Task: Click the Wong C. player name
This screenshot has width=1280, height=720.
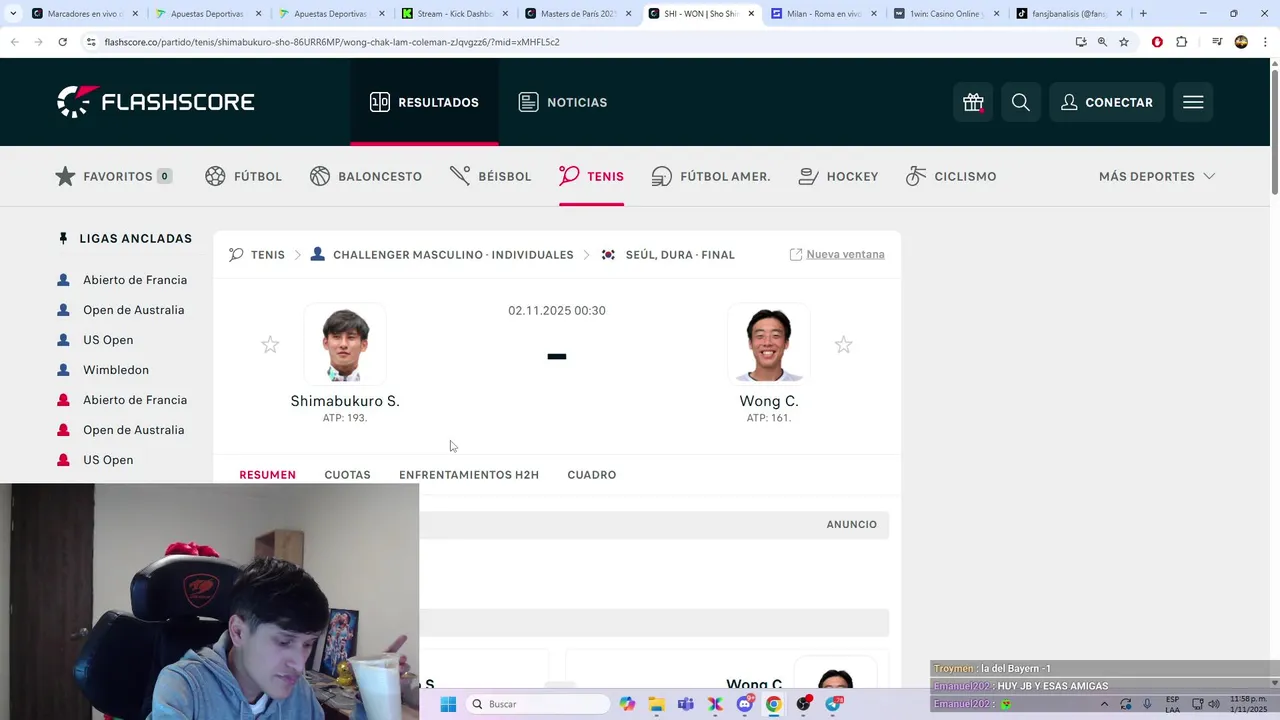Action: [x=769, y=401]
